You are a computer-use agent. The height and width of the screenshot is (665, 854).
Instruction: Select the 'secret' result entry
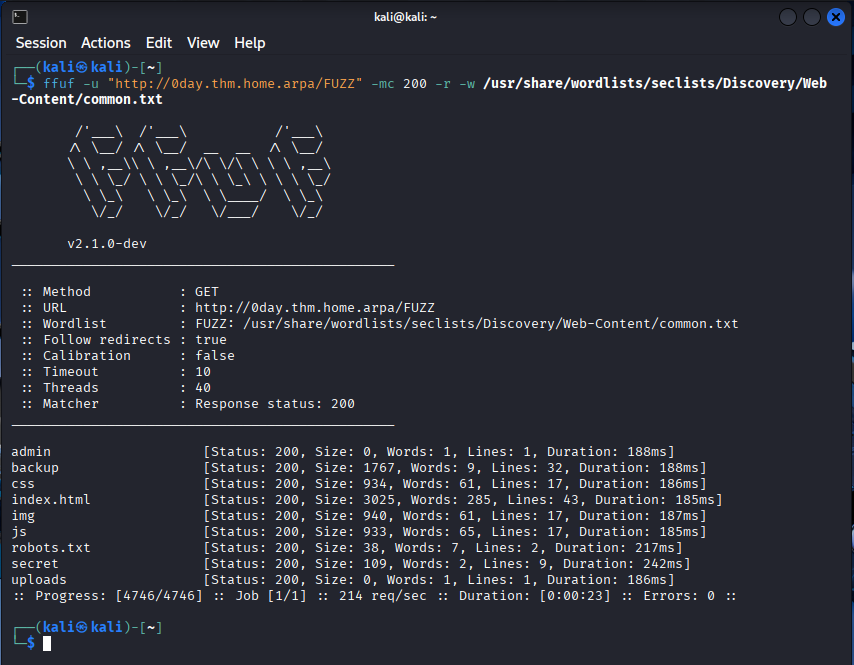[x=35, y=564]
